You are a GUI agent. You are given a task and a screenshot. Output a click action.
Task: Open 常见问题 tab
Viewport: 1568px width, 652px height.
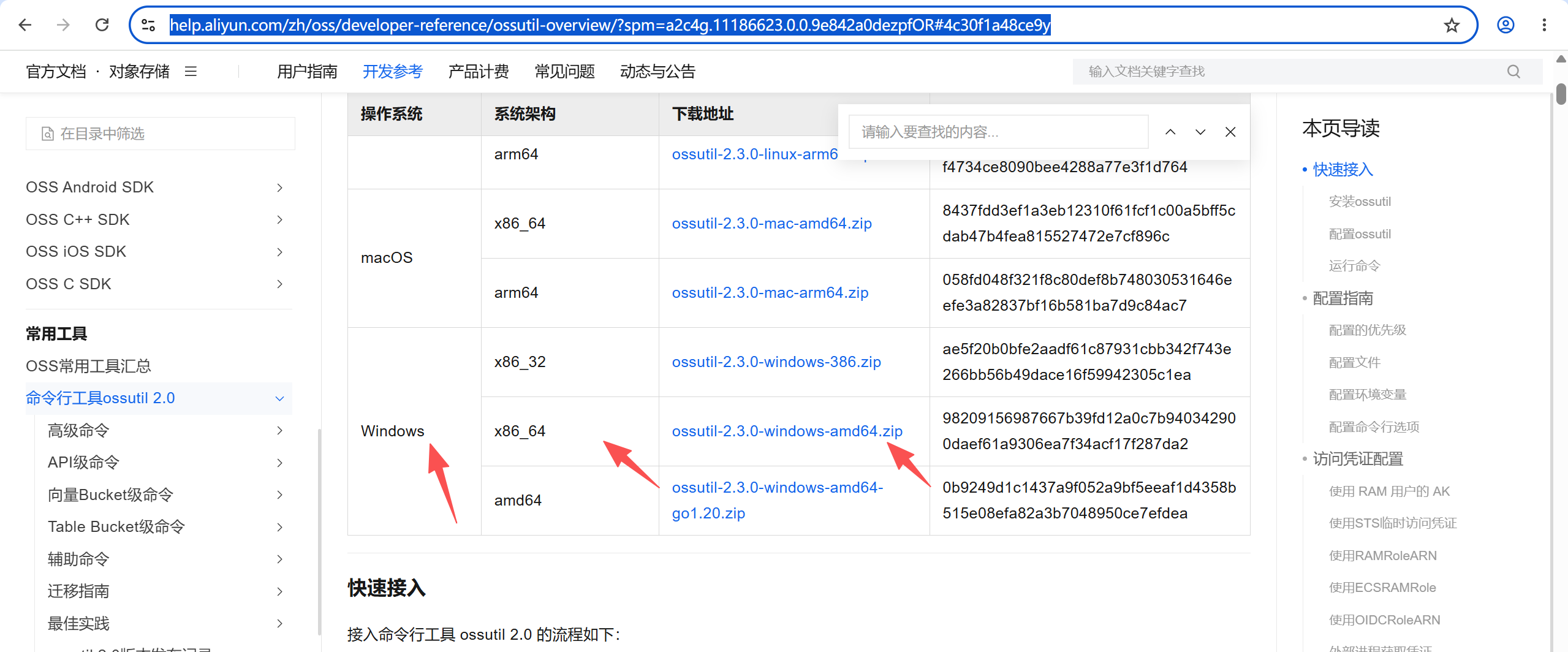[x=564, y=72]
